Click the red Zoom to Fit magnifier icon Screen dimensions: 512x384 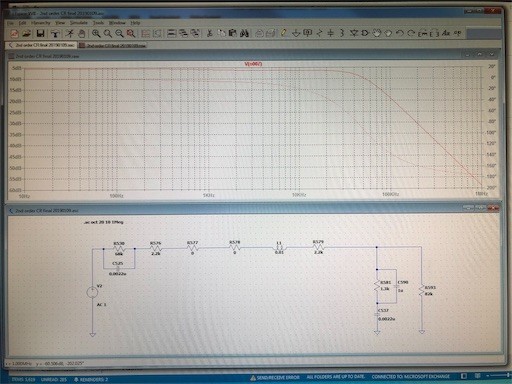coord(131,33)
